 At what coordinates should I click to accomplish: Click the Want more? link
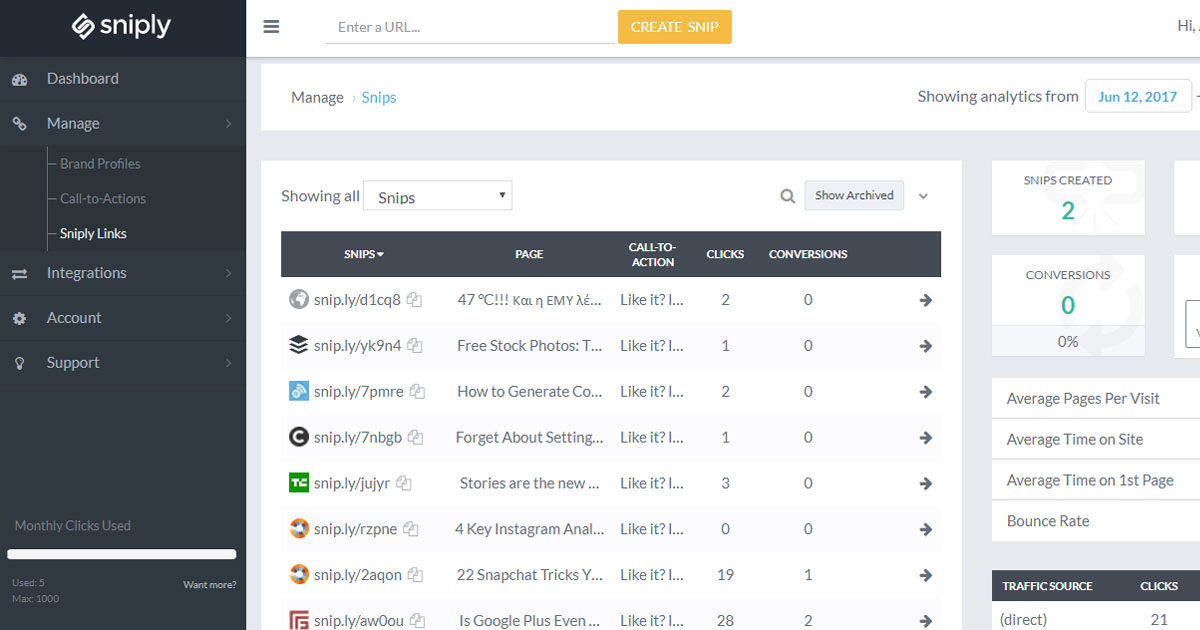210,585
